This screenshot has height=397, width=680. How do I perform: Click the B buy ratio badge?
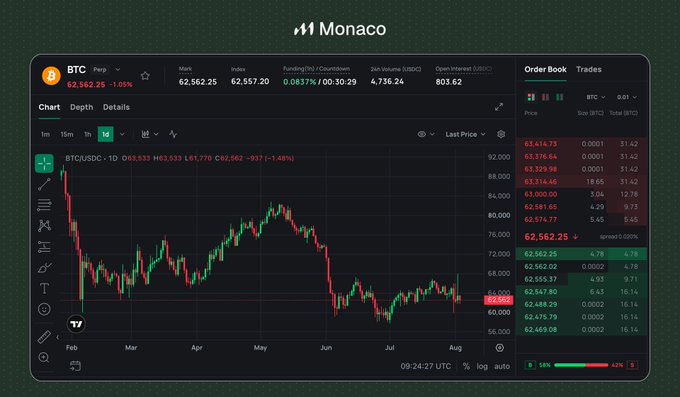[530, 365]
